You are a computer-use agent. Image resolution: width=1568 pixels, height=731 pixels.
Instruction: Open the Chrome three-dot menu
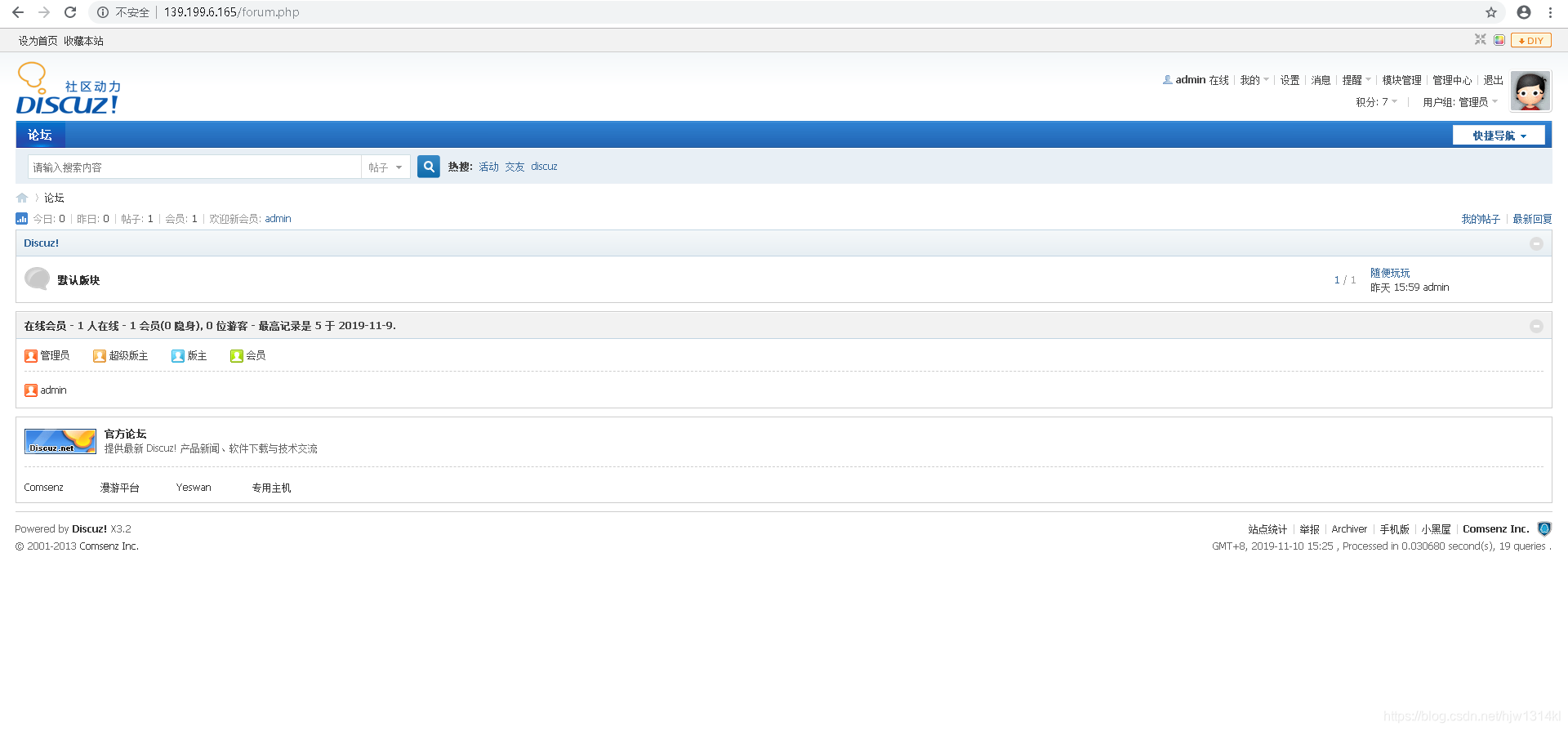pyautogui.click(x=1550, y=12)
